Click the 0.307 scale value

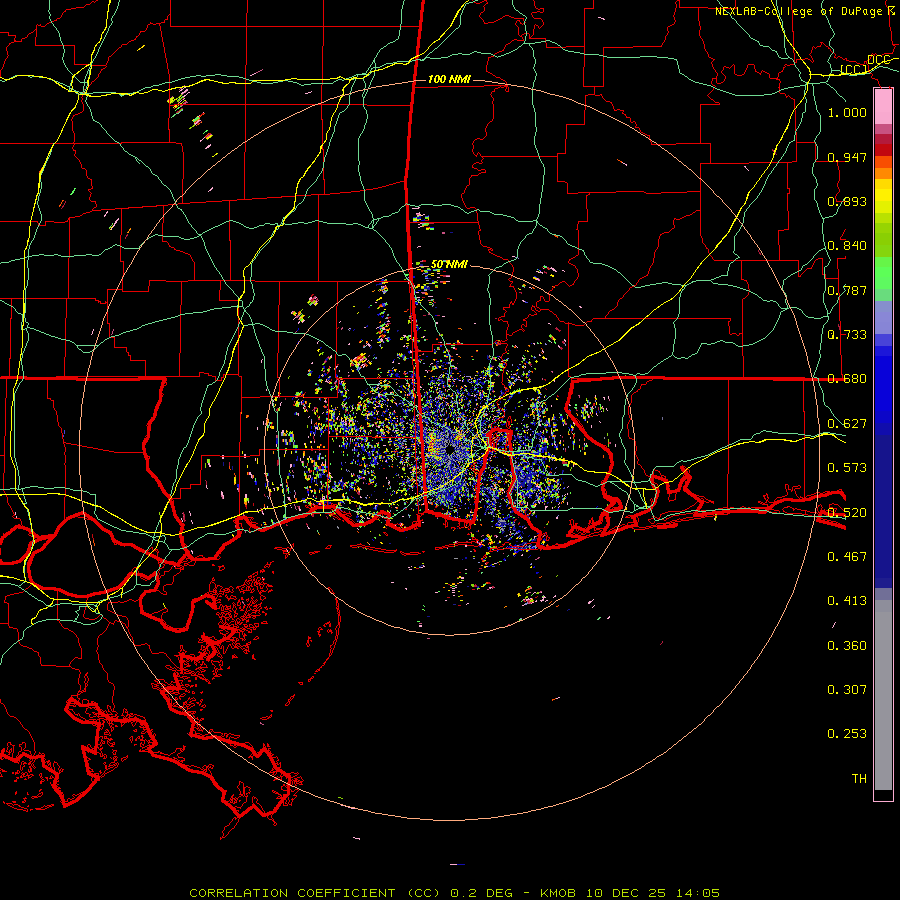[847, 690]
